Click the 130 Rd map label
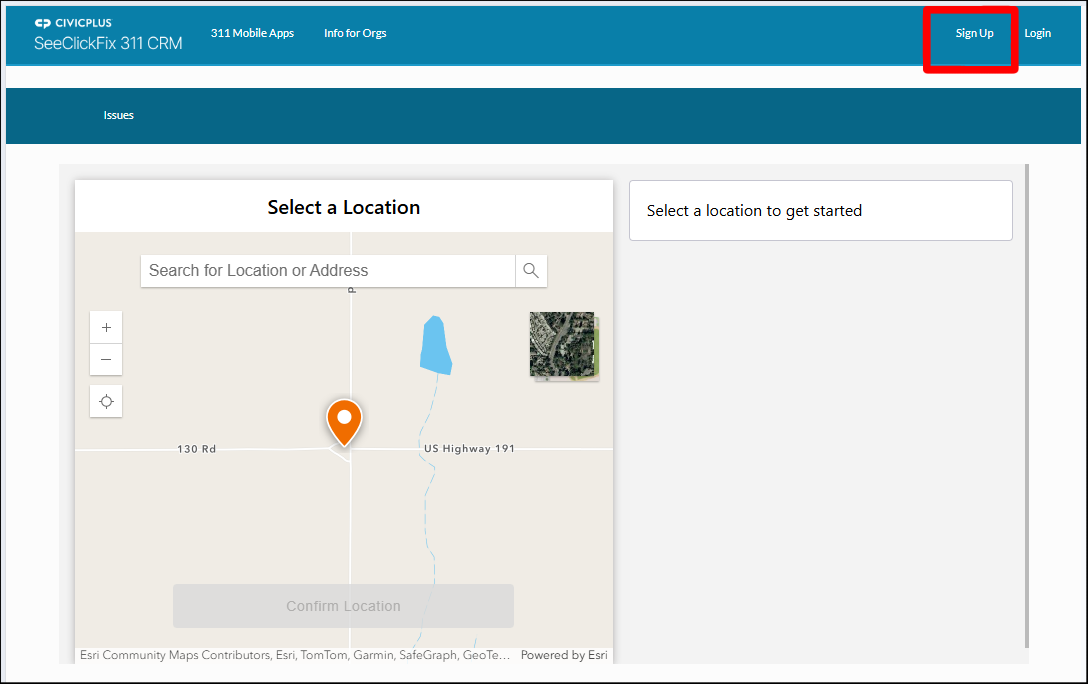 coord(196,449)
